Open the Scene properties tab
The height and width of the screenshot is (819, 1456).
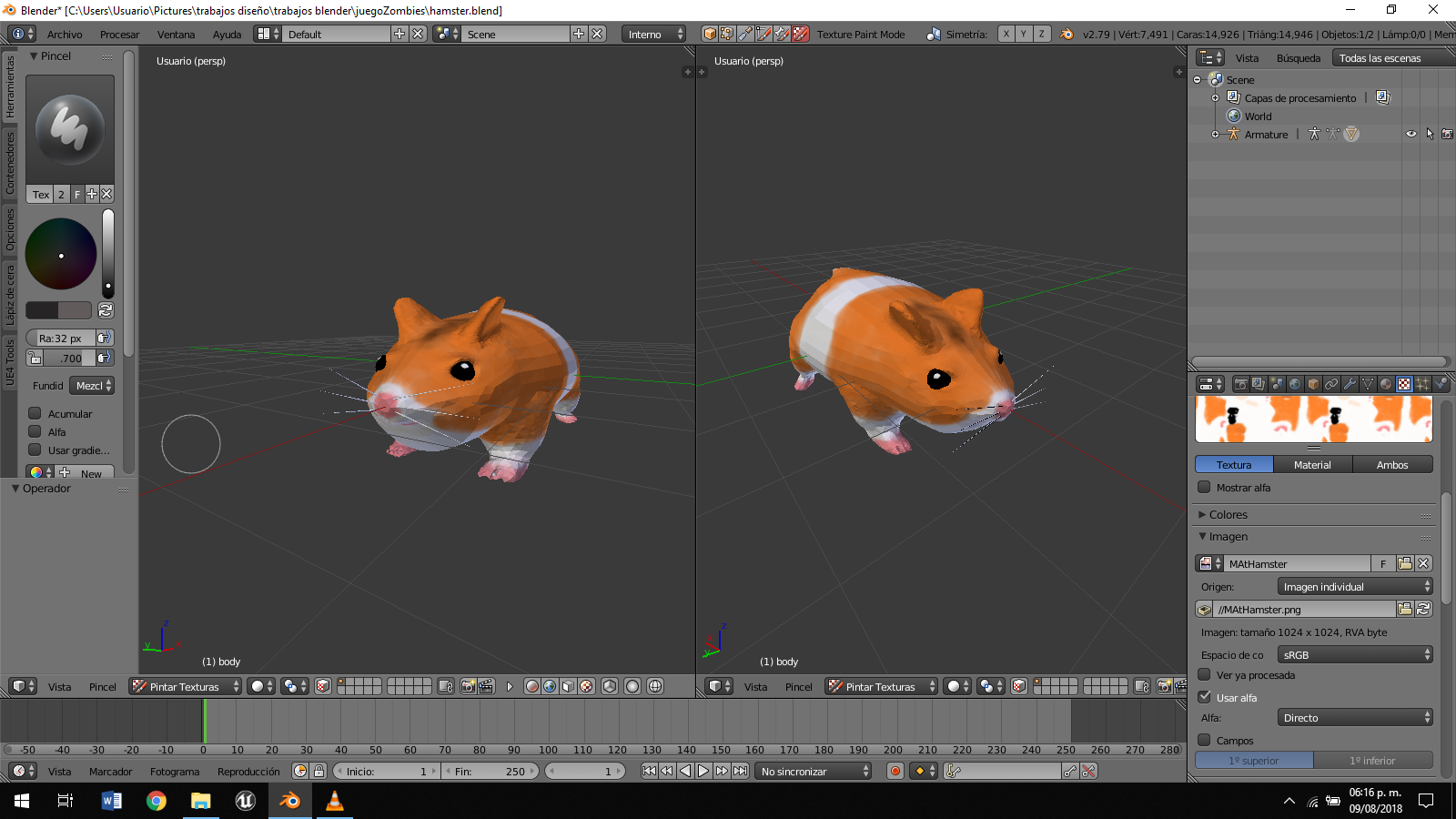[1277, 384]
